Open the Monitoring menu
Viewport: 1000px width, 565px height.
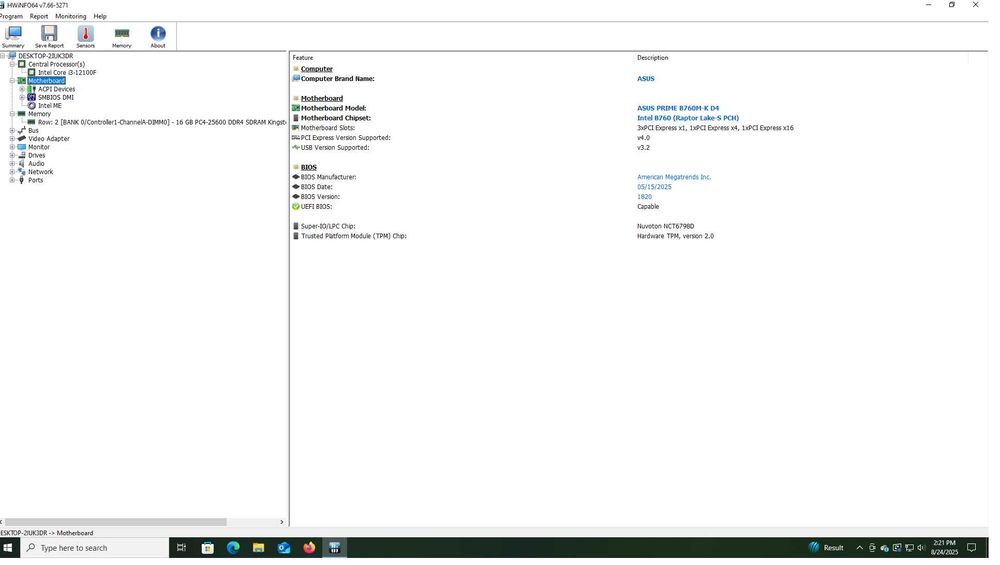pyautogui.click(x=71, y=17)
